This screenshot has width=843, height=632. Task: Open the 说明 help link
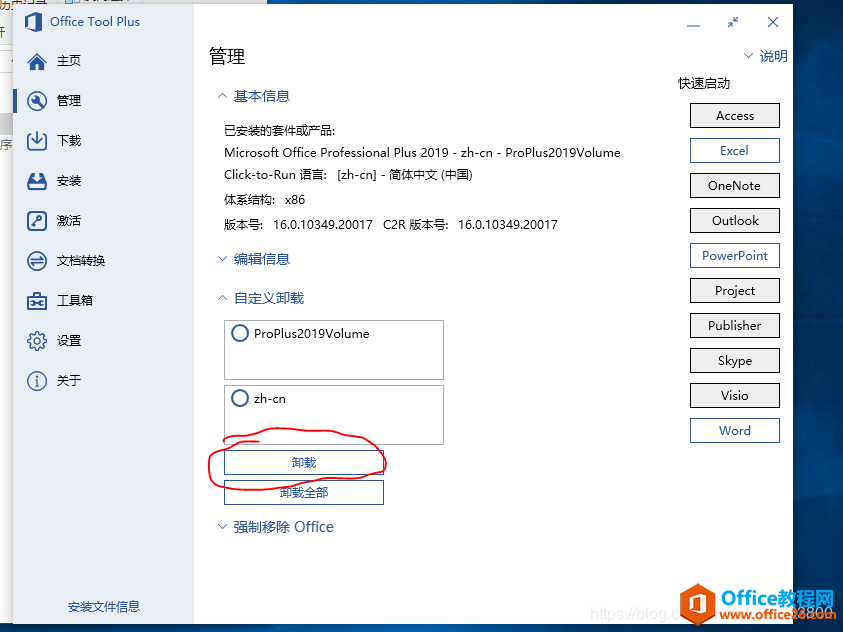click(x=768, y=55)
